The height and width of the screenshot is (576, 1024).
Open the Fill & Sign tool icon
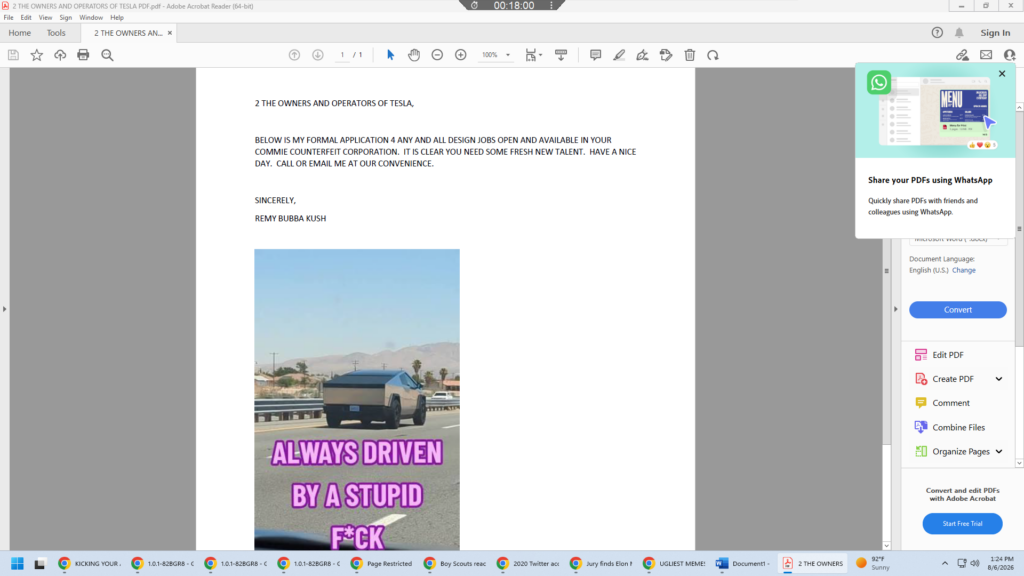coord(643,55)
